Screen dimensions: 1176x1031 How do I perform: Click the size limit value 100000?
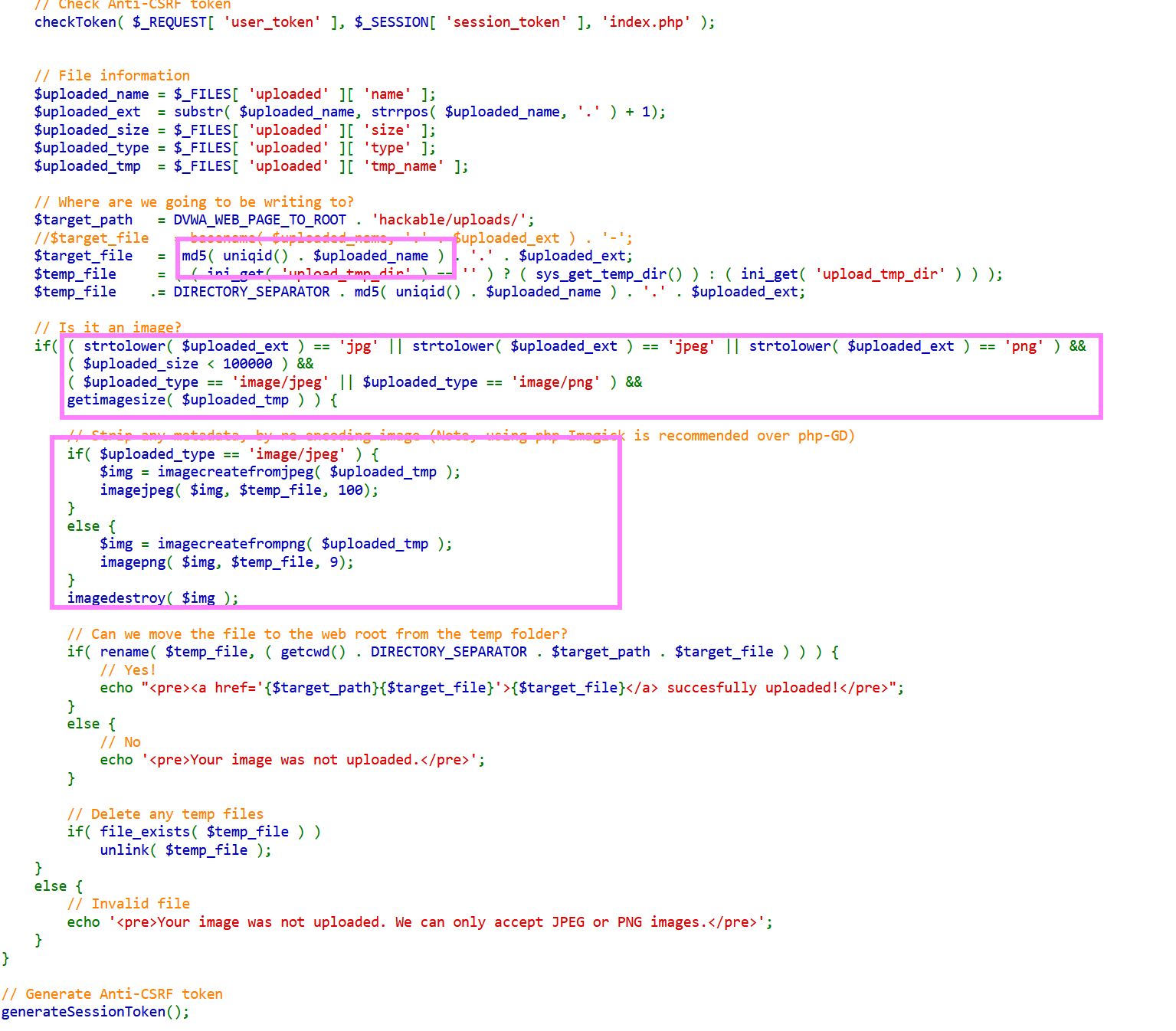(247, 364)
